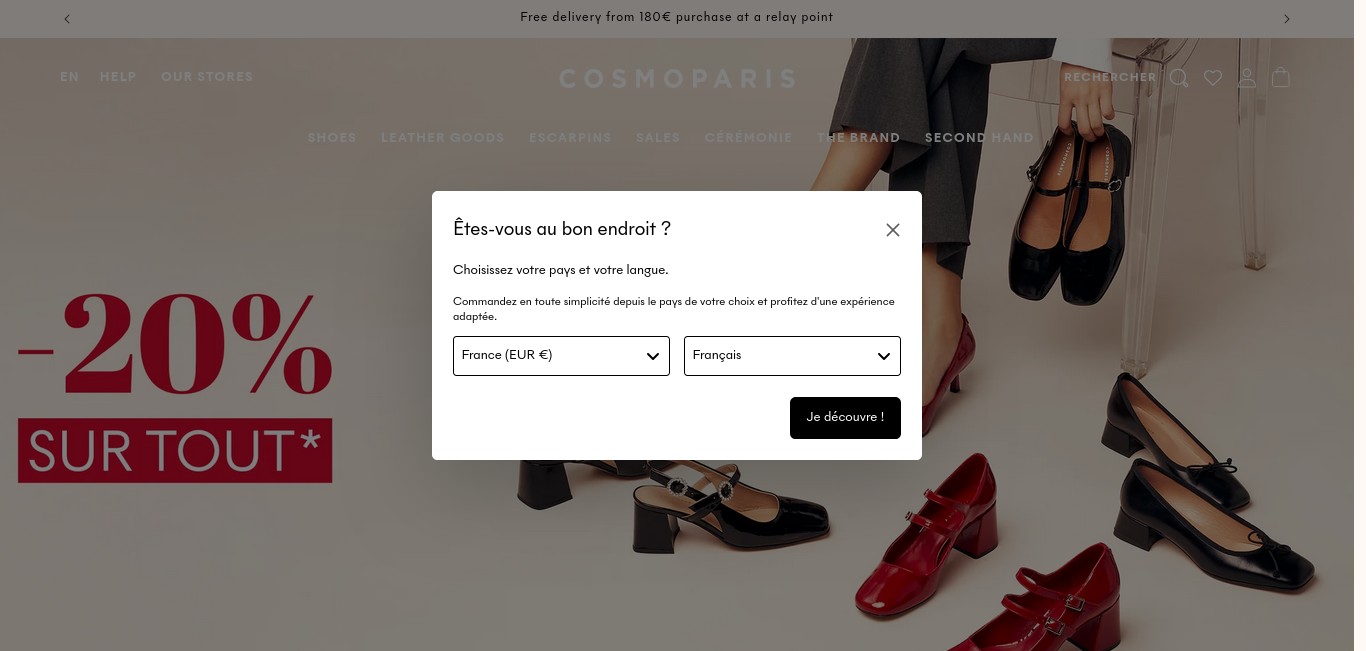This screenshot has height=651, width=1366.
Task: Select THE BRAND navigation item
Action: pos(859,138)
